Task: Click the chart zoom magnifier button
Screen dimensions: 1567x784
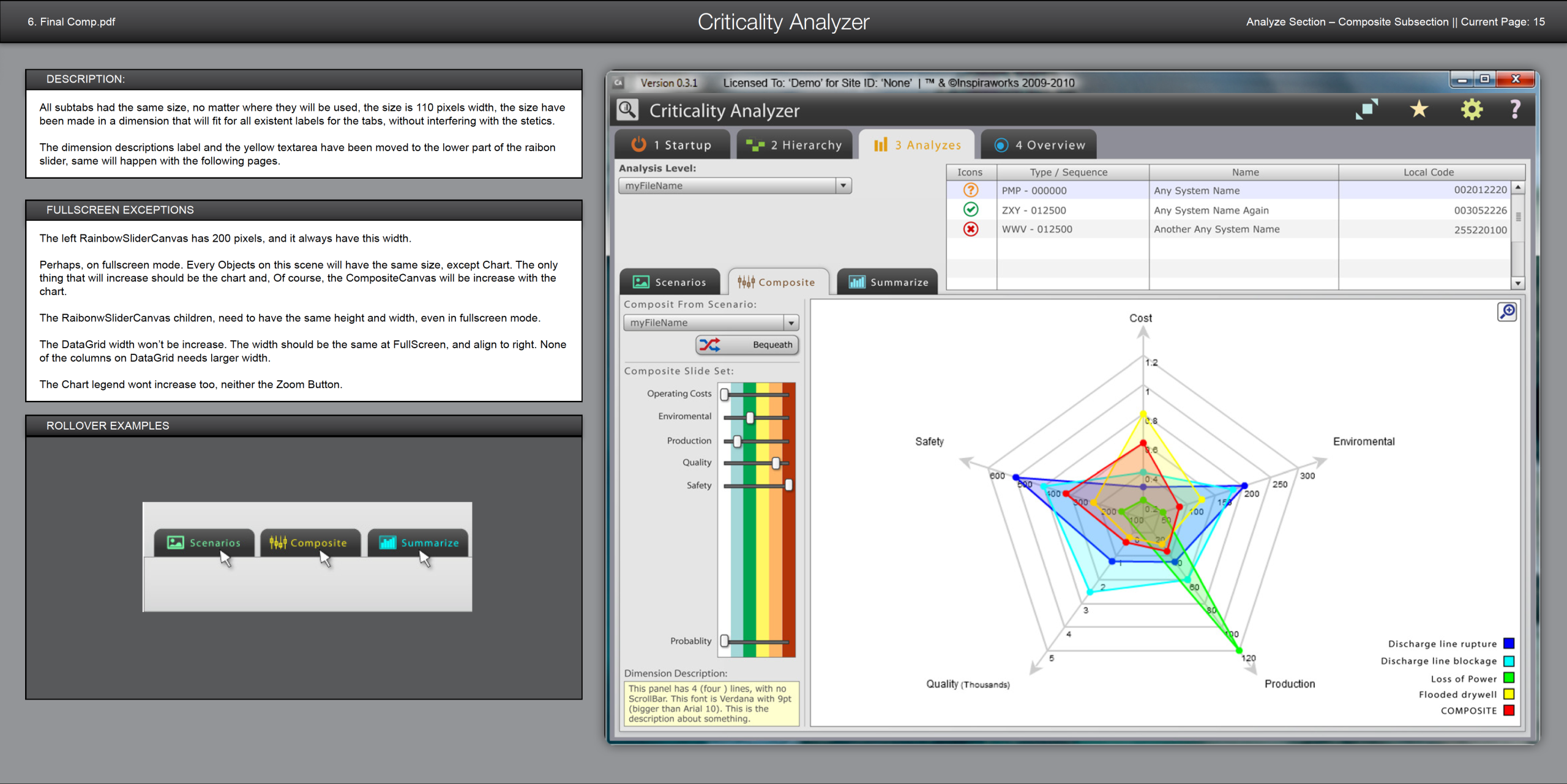Action: coord(1507,312)
